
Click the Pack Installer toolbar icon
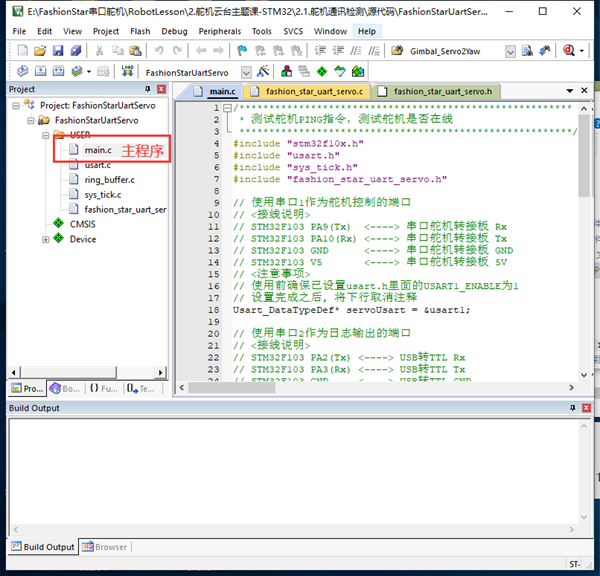357,72
